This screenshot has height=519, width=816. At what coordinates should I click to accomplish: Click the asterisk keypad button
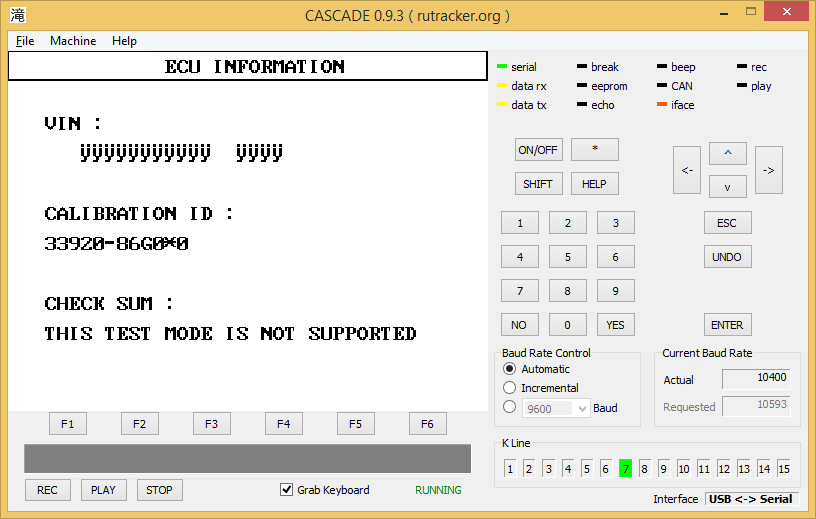tap(595, 149)
